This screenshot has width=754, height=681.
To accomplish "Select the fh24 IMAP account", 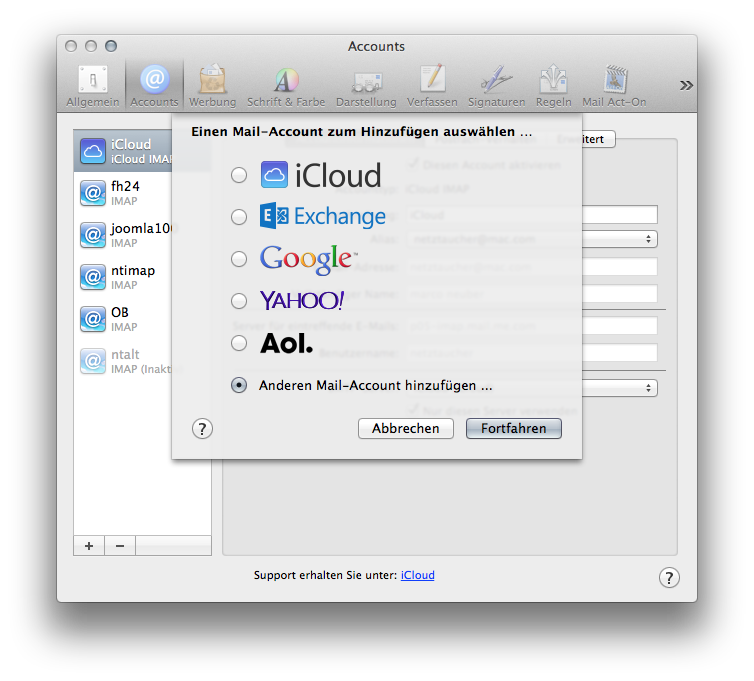I will pos(142,193).
